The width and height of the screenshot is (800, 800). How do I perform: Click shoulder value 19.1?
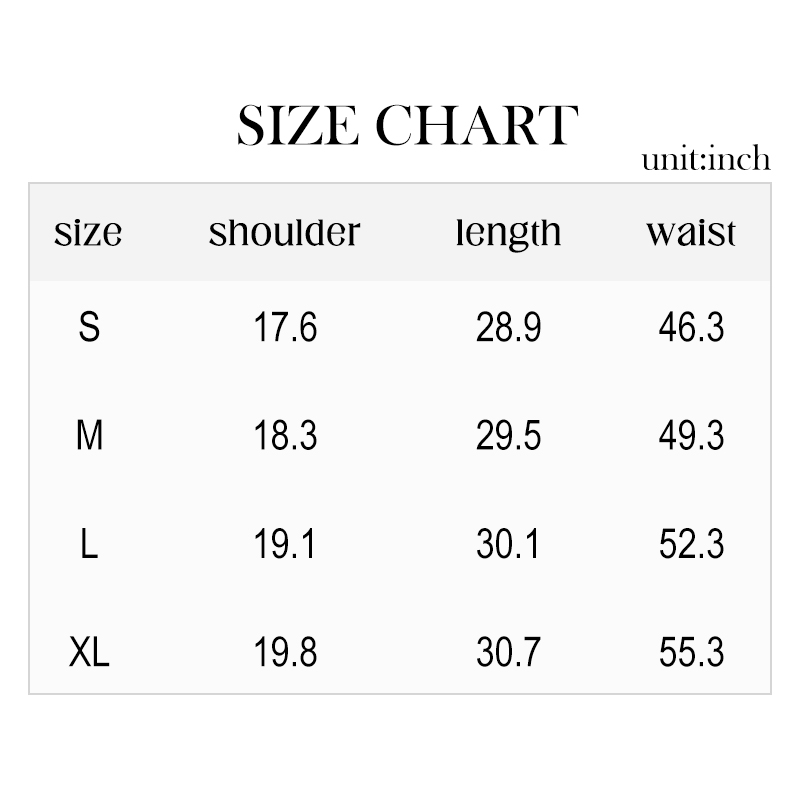[x=285, y=545]
